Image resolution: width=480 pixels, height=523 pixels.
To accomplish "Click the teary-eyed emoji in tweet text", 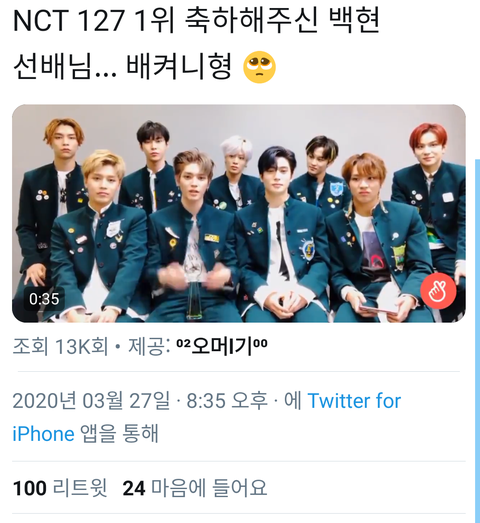I will click(x=259, y=67).
